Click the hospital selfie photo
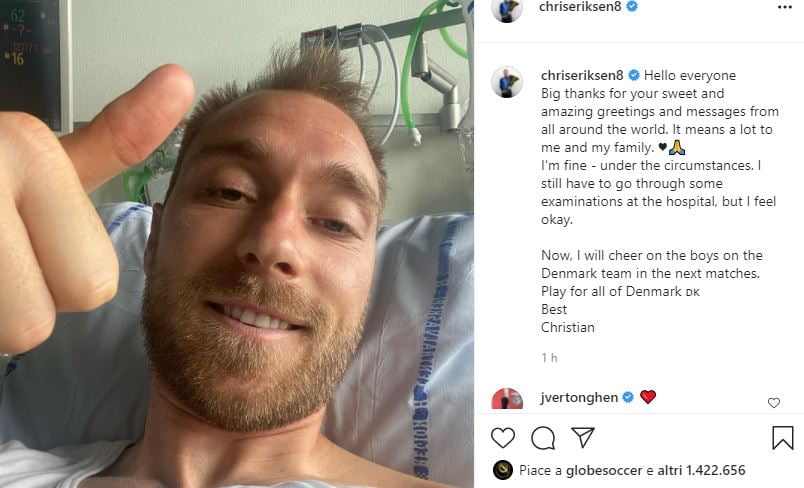804x488 pixels. pyautogui.click(x=237, y=244)
